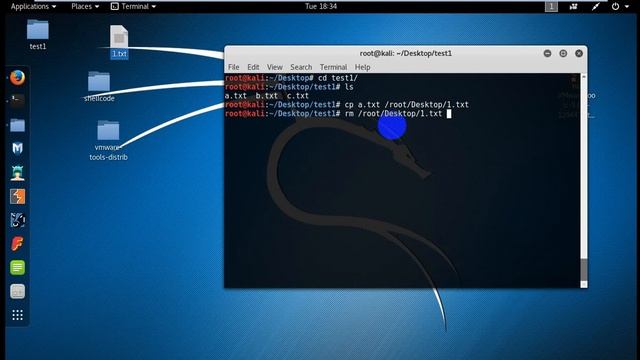The width and height of the screenshot is (640, 360).
Task: Show all applications grid
Action: [17, 315]
